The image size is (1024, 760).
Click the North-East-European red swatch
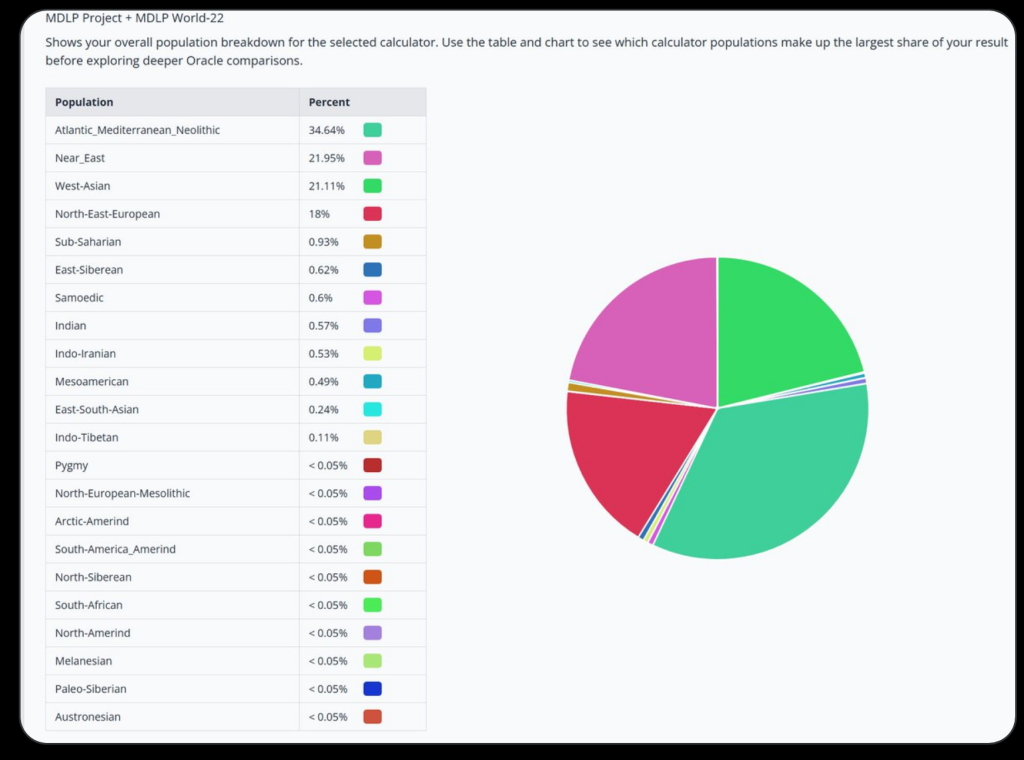pyautogui.click(x=372, y=214)
